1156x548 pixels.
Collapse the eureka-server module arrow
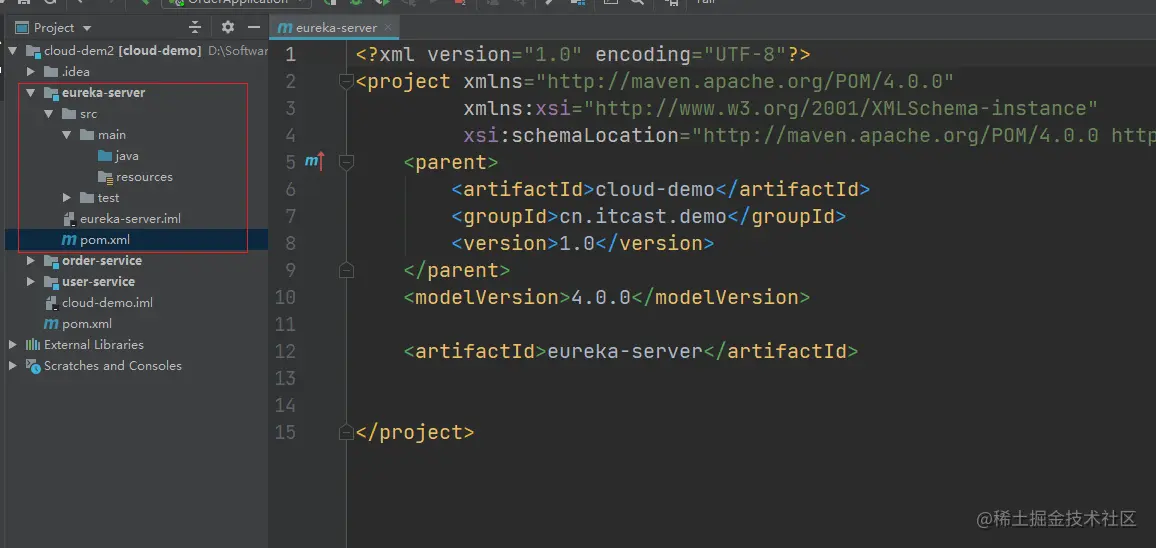coord(30,93)
